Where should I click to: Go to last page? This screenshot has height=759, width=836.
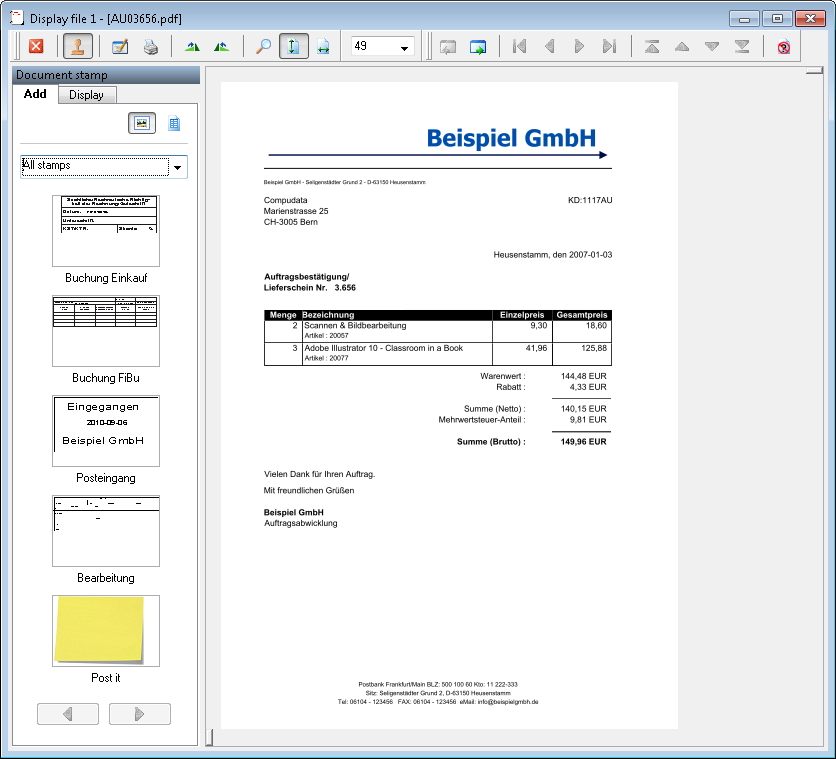pos(609,46)
